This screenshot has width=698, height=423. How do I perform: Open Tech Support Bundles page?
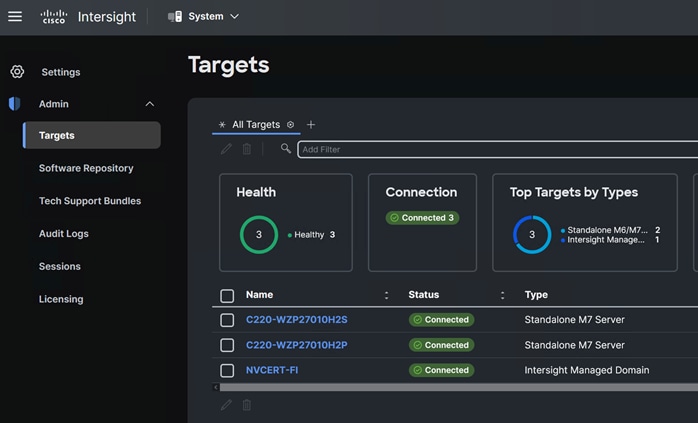(x=90, y=201)
